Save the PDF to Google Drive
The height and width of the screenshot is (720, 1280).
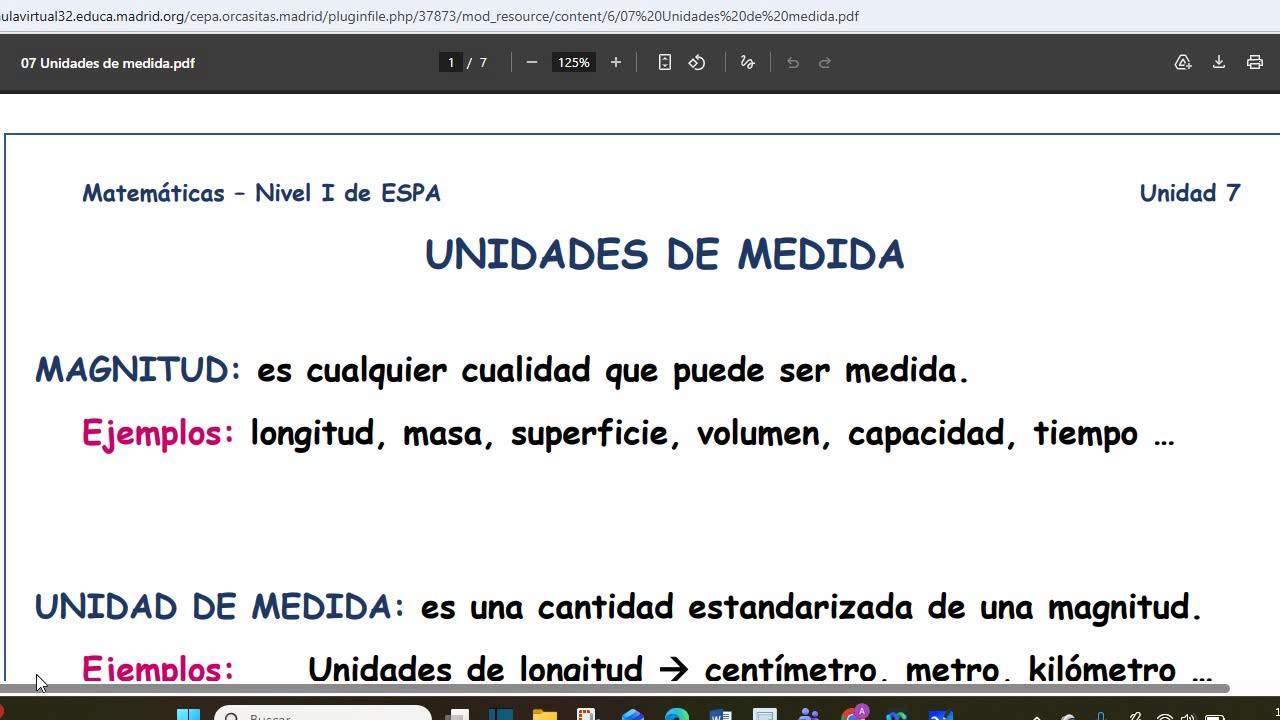pyautogui.click(x=1183, y=62)
